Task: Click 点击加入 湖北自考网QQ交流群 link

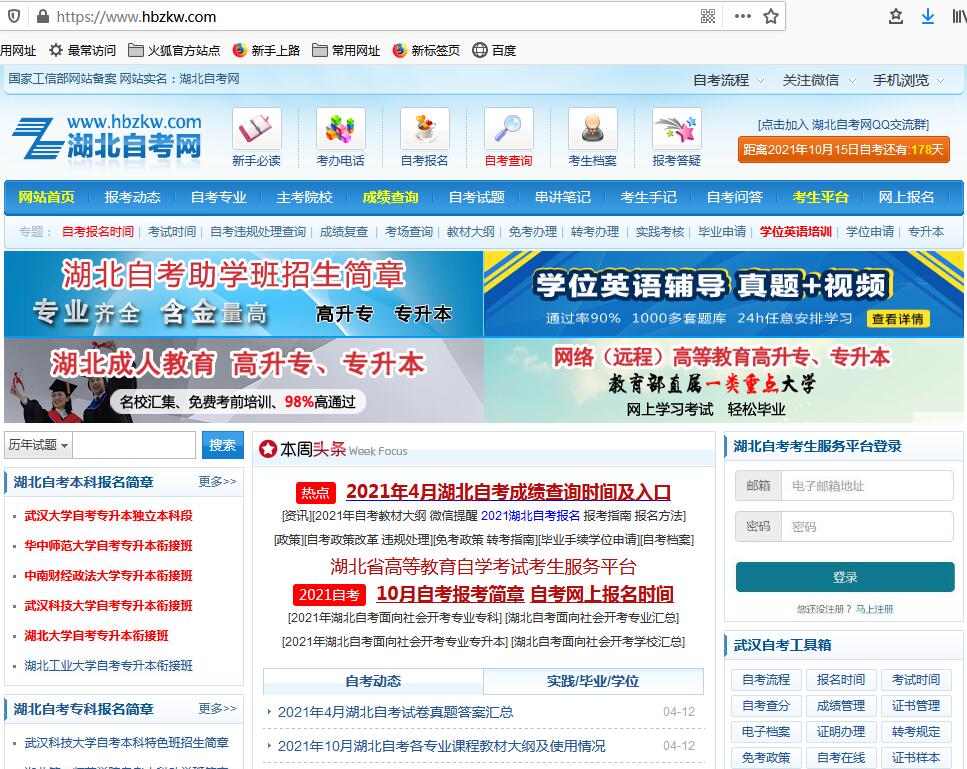Action: 843,125
